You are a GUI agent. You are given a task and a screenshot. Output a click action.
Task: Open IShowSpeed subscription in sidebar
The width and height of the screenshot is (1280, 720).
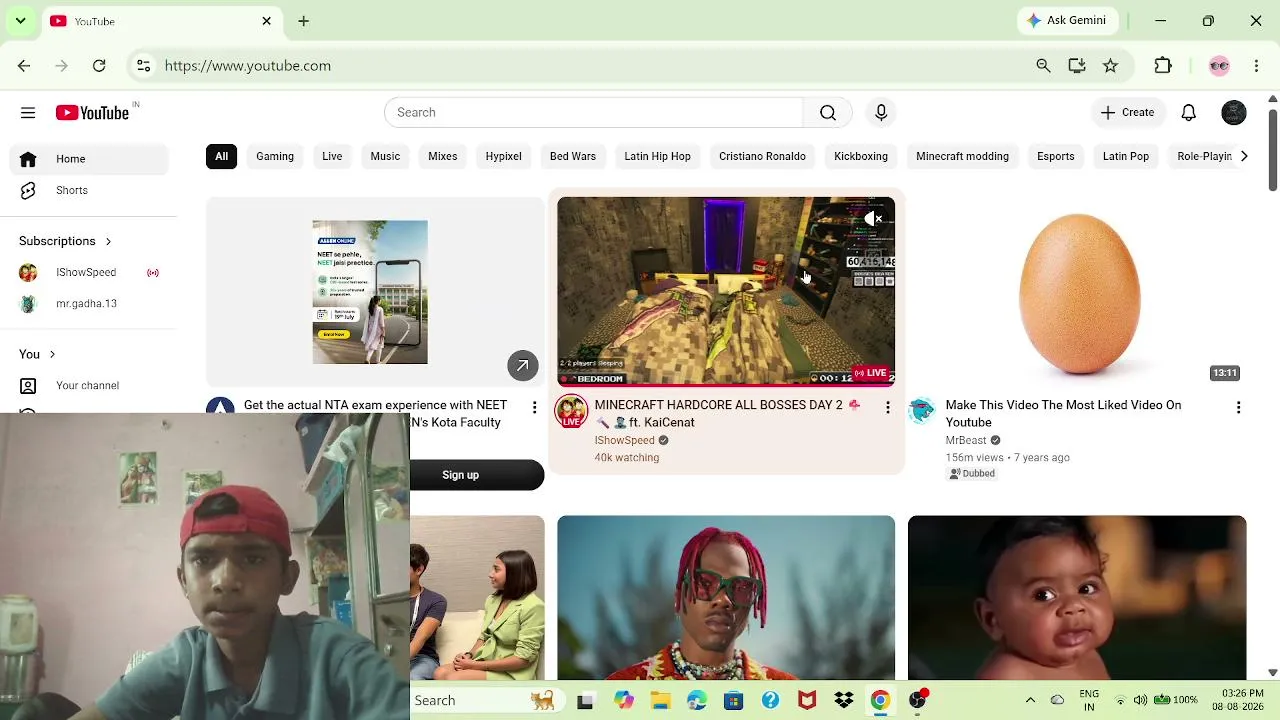(89, 273)
